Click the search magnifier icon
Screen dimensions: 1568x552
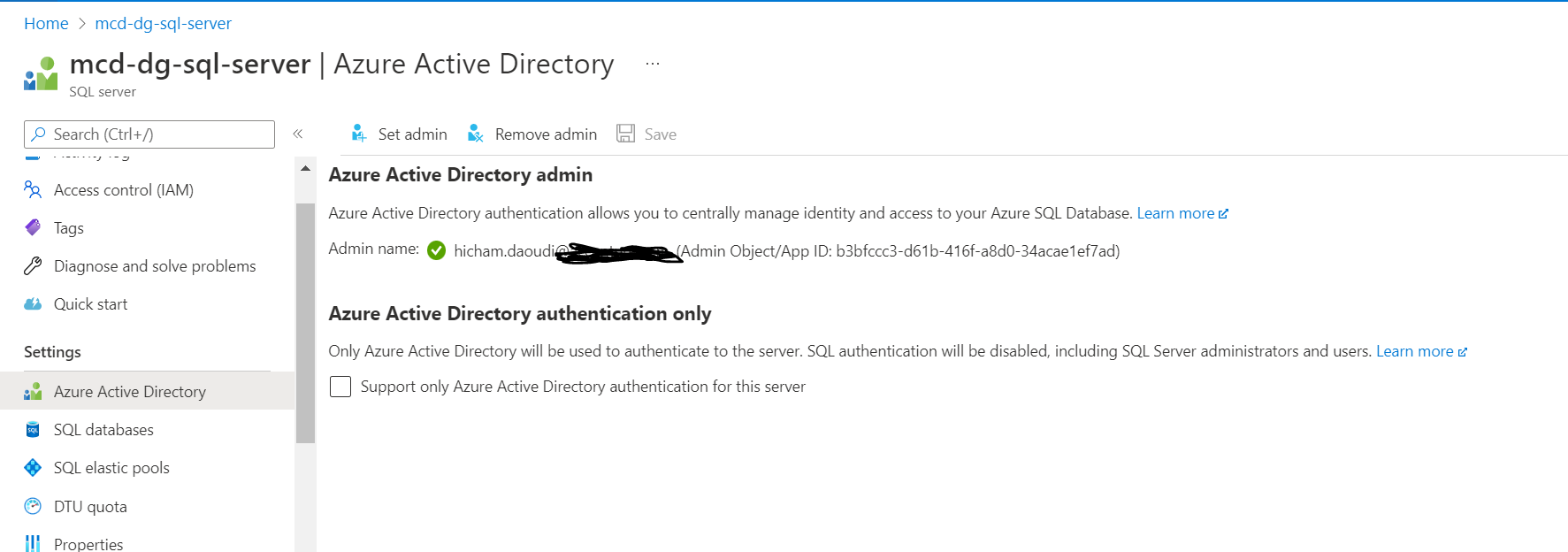point(38,134)
